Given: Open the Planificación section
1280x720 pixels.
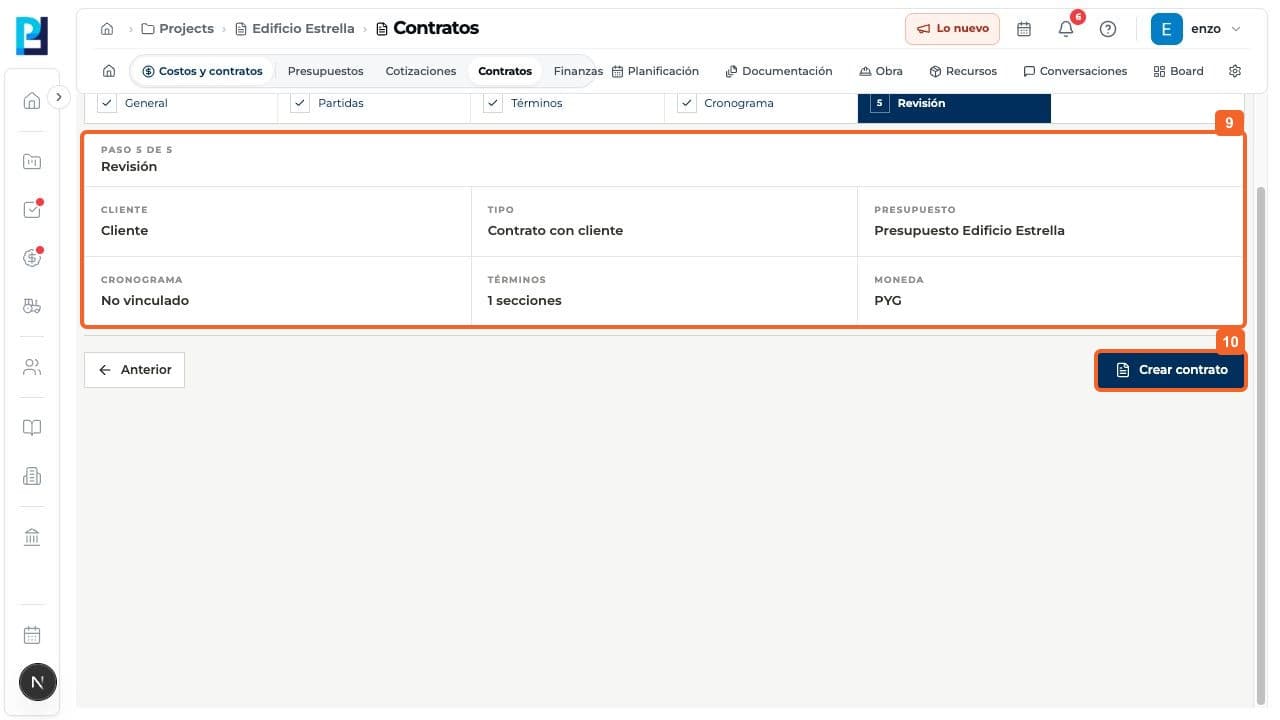Looking at the screenshot, I should 655,71.
